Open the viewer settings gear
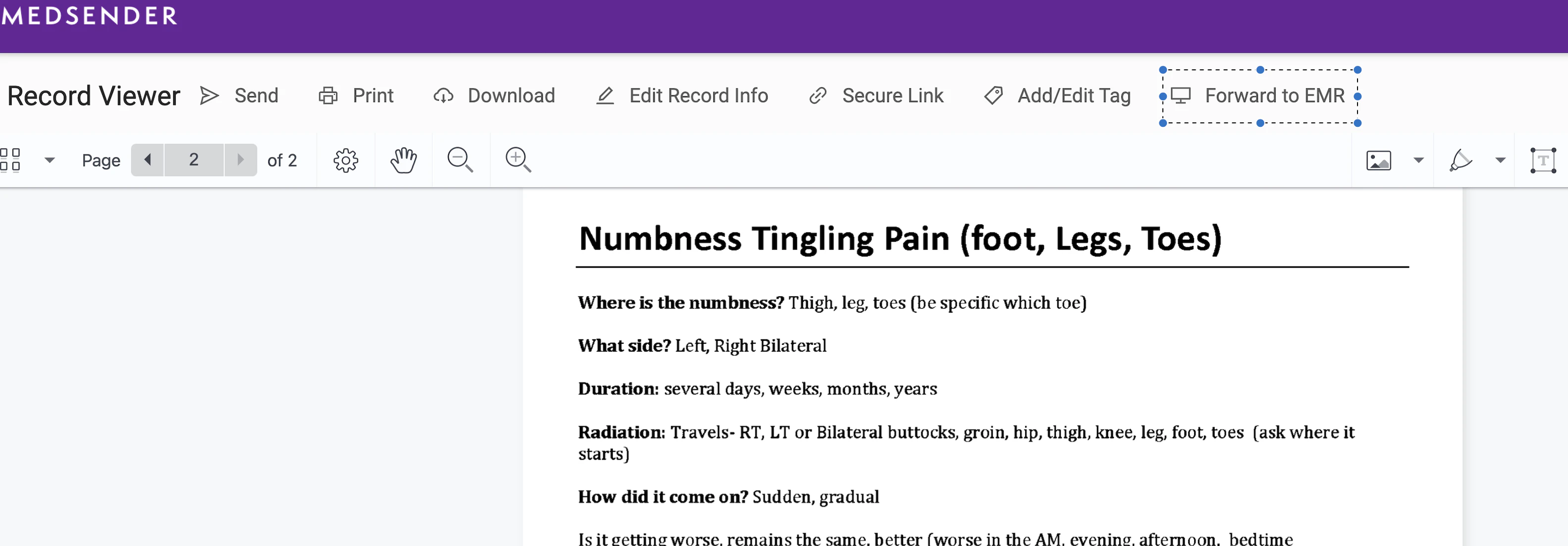This screenshot has width=1568, height=546. pos(345,160)
